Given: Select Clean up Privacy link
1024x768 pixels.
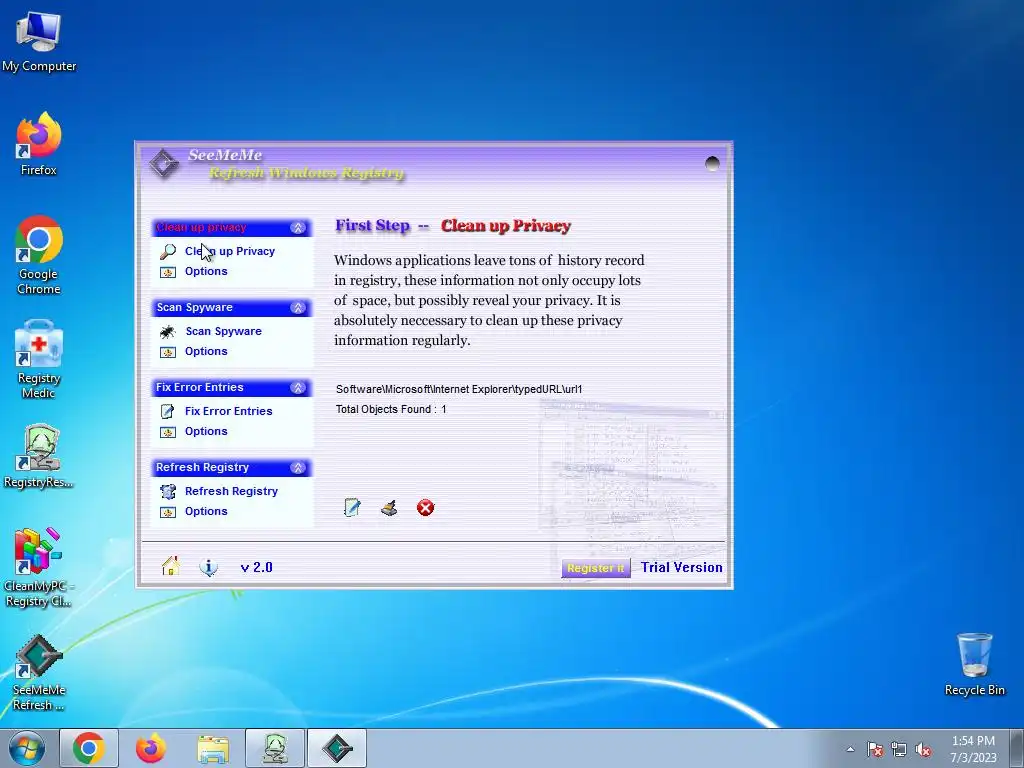Looking at the screenshot, I should pyautogui.click(x=230, y=251).
